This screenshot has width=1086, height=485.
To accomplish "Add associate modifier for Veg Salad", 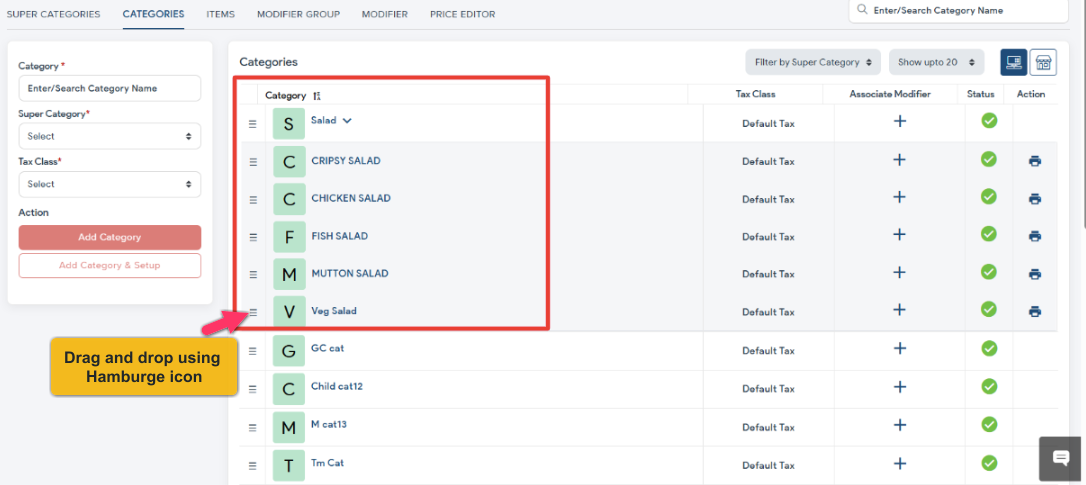I will coord(900,310).
